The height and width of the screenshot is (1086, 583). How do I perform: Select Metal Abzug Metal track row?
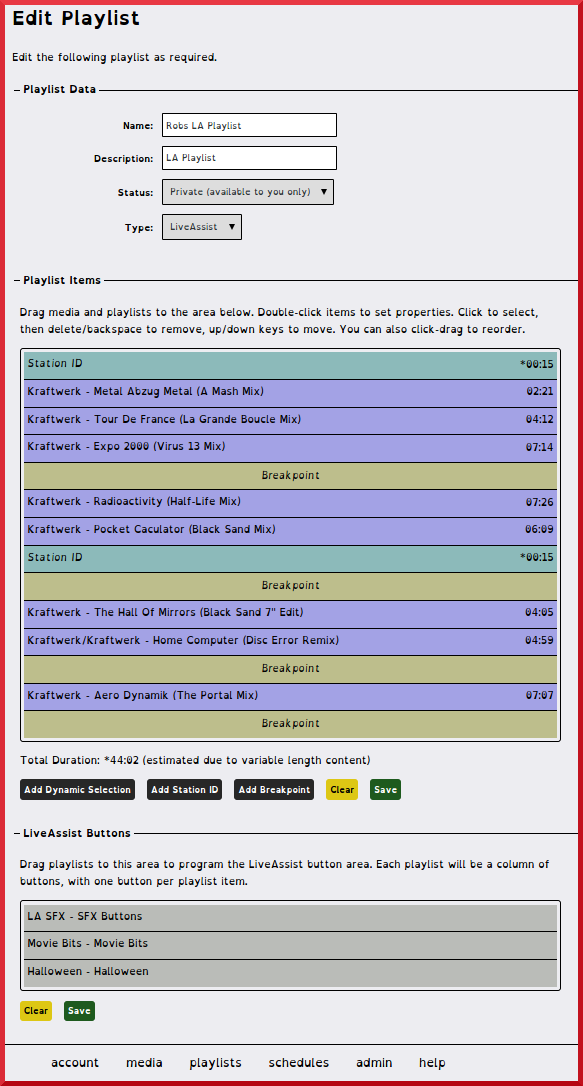tap(291, 393)
